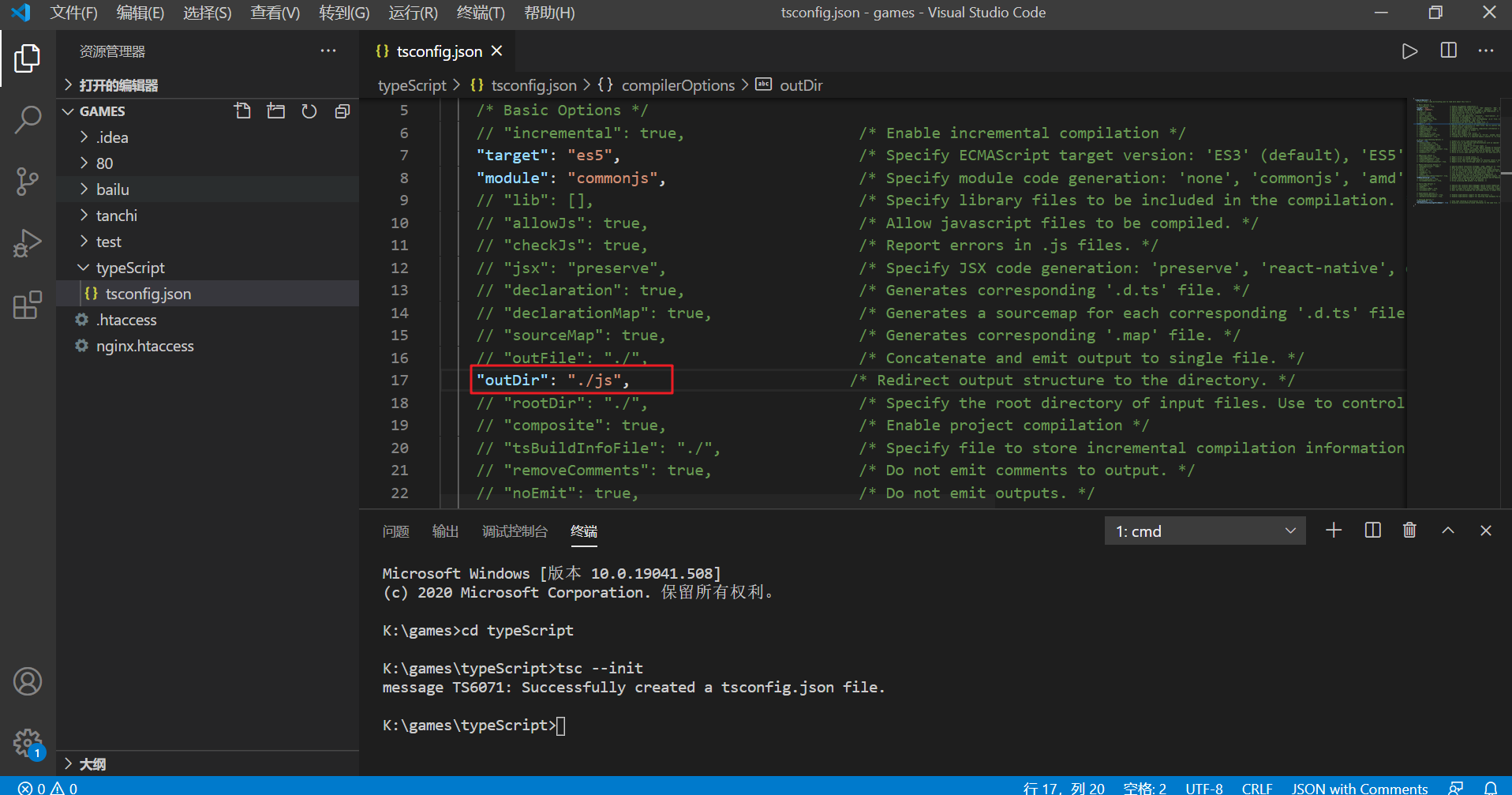Click the New File icon in Explorer
1512x795 pixels.
click(x=242, y=111)
